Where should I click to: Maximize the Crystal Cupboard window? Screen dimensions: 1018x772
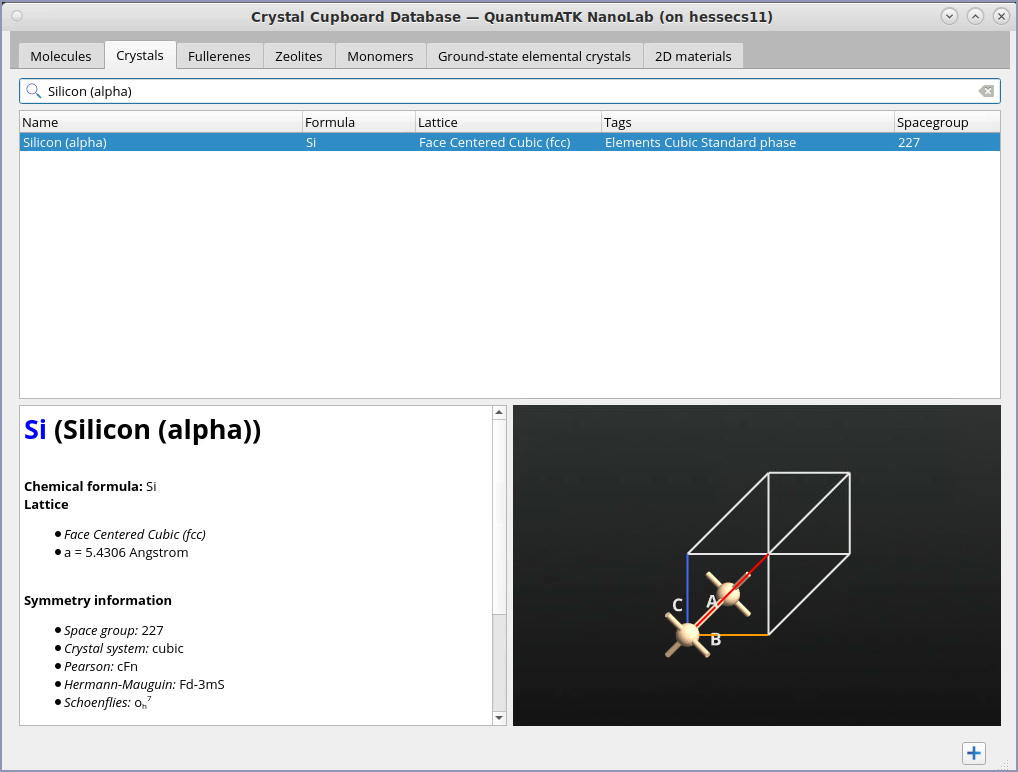[x=975, y=16]
